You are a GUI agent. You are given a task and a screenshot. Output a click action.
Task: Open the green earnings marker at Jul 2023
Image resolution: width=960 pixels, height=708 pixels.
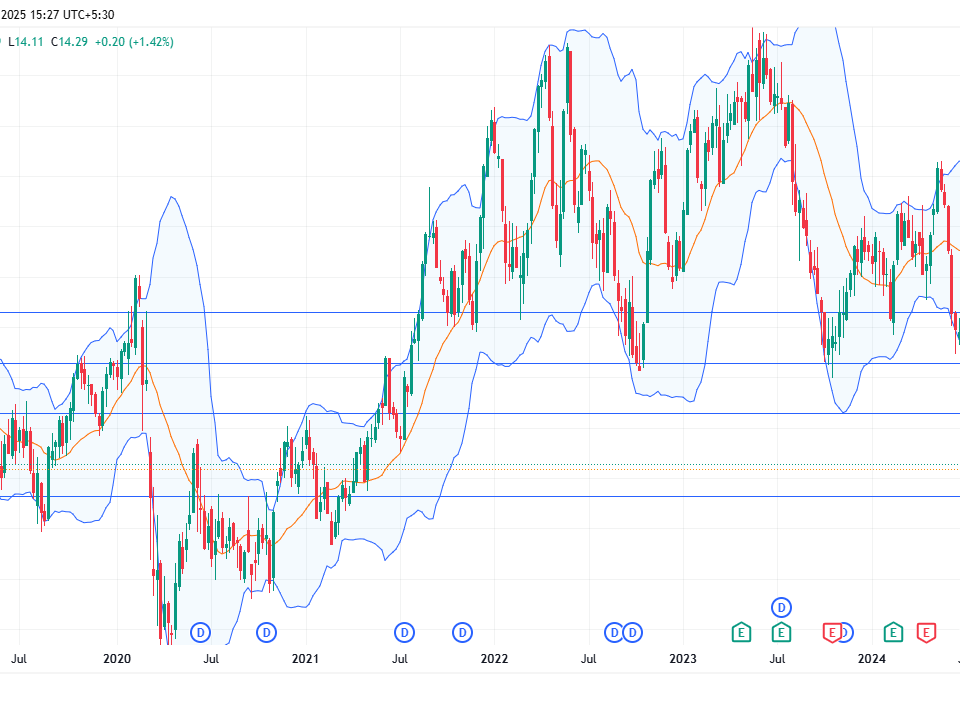781,632
